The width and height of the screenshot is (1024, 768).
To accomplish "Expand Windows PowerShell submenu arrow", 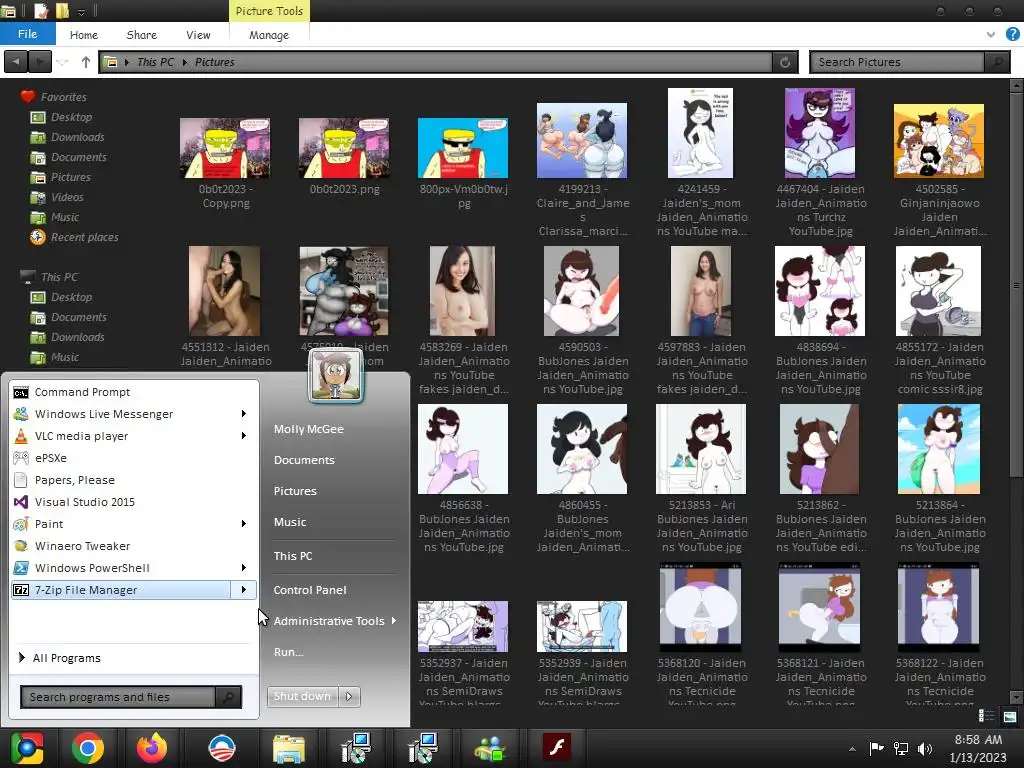I will tap(244, 568).
